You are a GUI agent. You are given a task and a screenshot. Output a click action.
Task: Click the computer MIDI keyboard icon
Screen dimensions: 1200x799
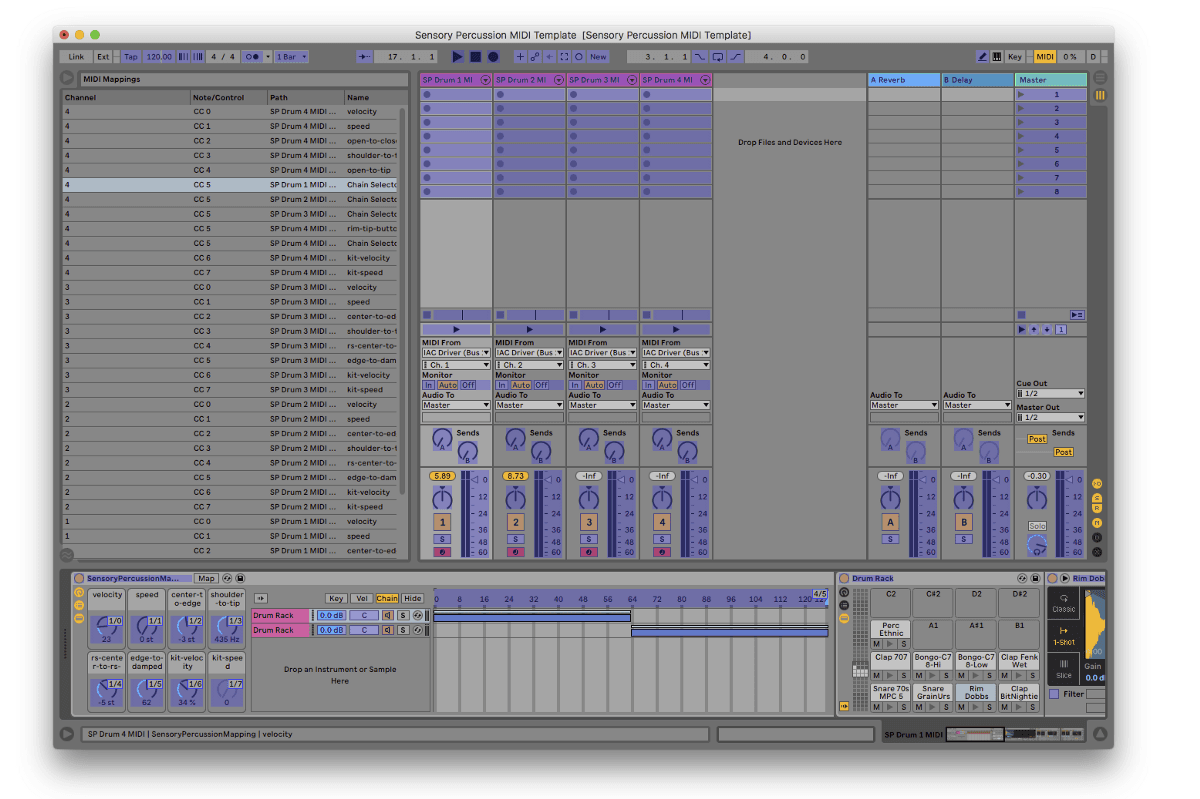(x=997, y=56)
